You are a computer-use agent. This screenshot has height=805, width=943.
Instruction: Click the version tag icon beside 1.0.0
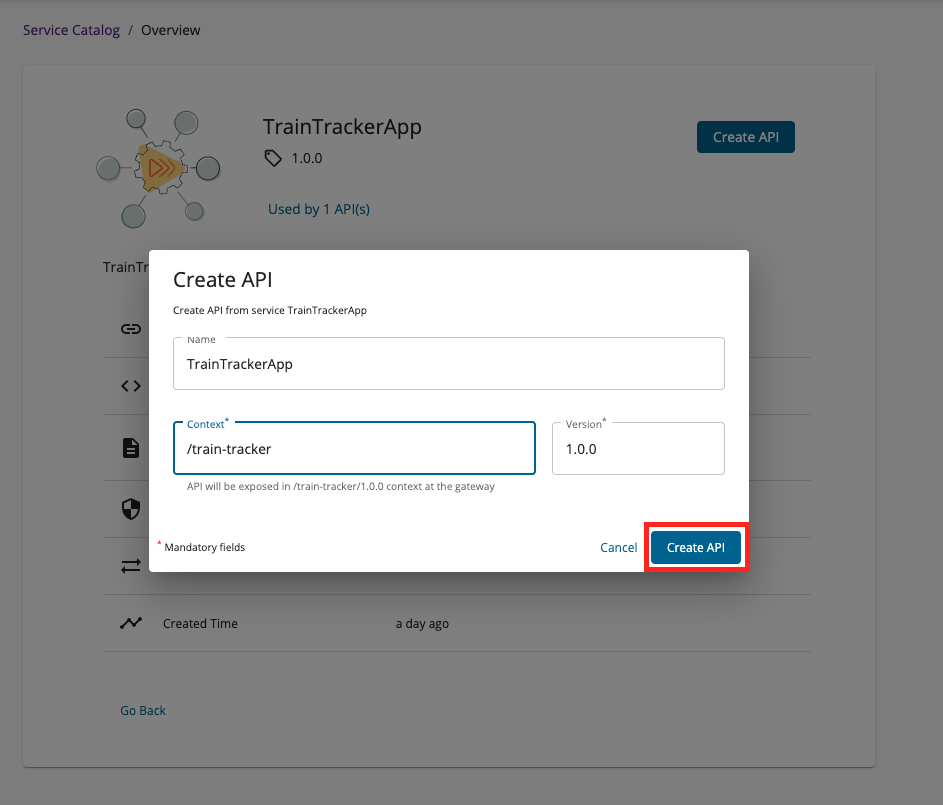pos(273,158)
